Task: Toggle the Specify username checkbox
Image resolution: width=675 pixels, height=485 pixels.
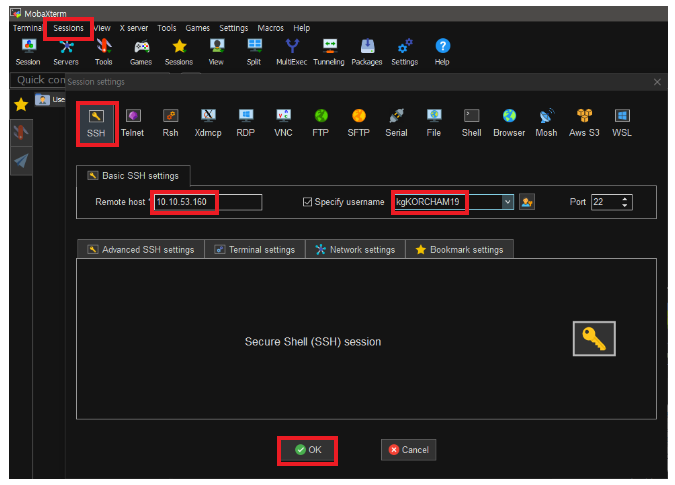Action: point(307,202)
